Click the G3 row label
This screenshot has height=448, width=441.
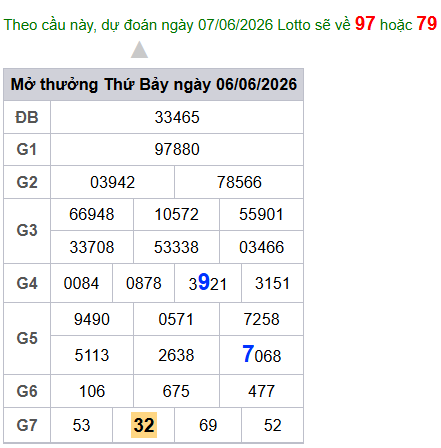27,230
